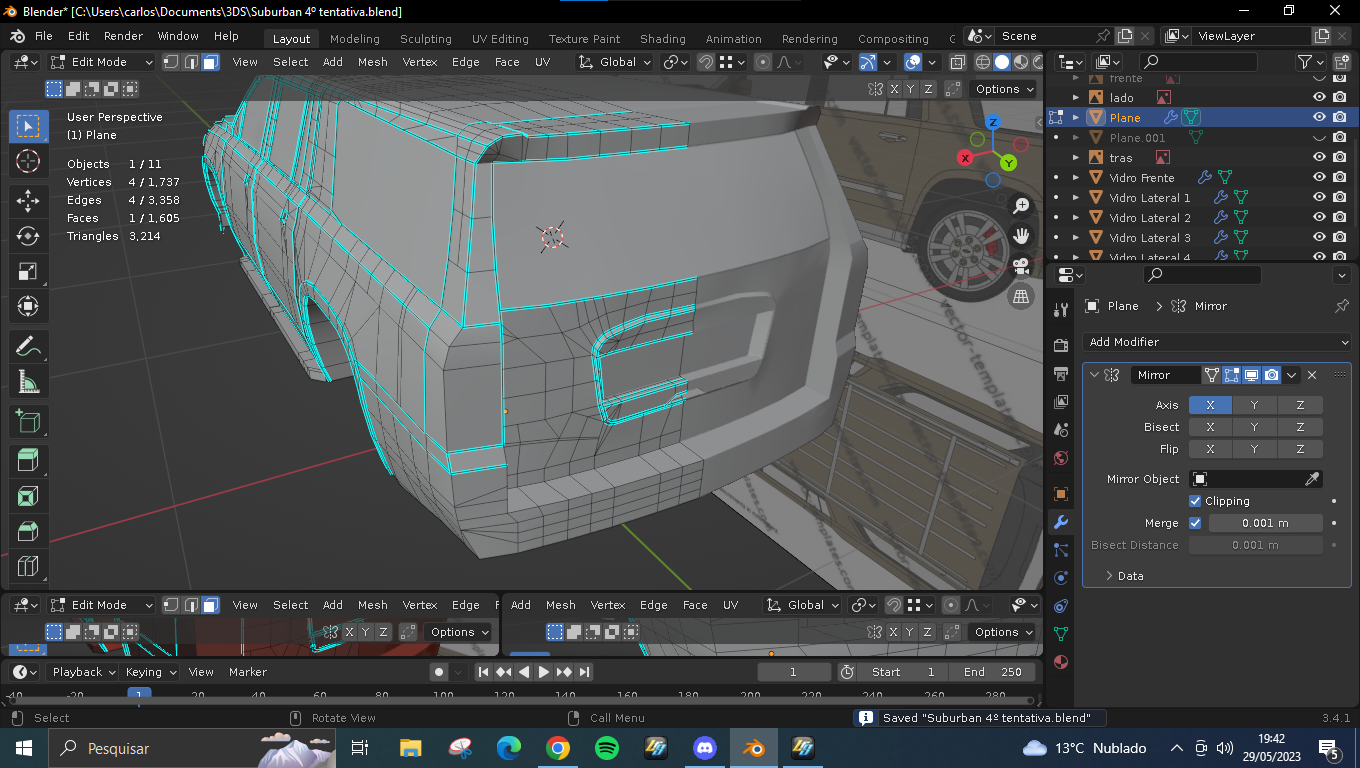This screenshot has height=768, width=1360.
Task: Open the Render menu
Action: (x=123, y=36)
